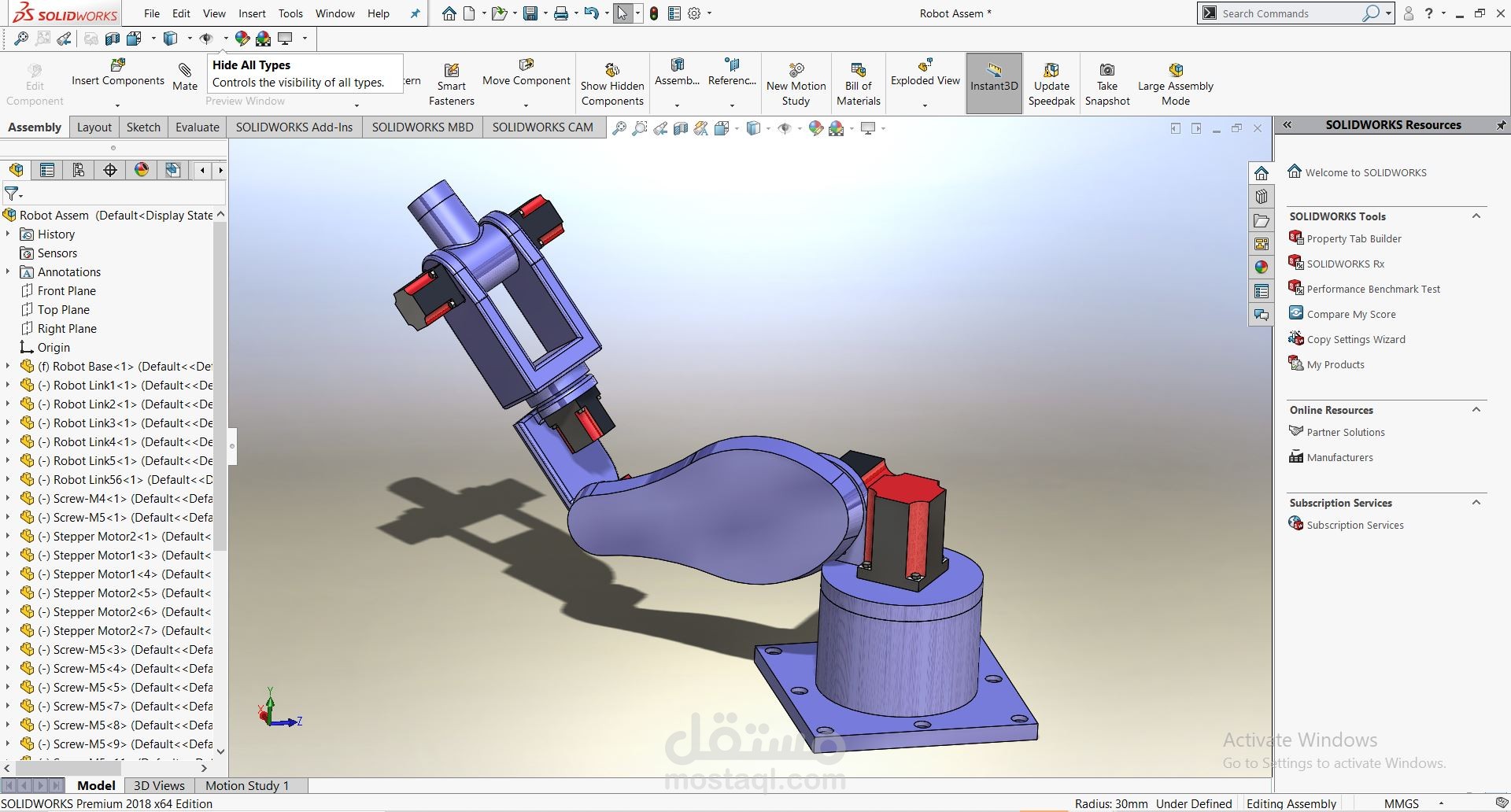
Task: Click Zoom to Area in viewport toolbar
Action: (640, 128)
